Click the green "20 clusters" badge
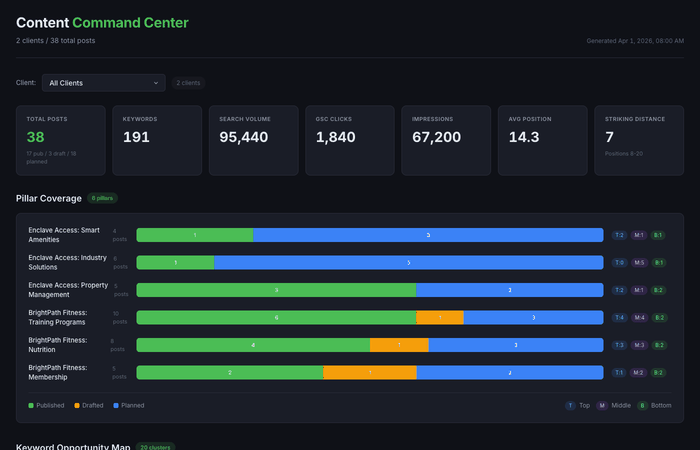700x450 pixels. coord(155,447)
